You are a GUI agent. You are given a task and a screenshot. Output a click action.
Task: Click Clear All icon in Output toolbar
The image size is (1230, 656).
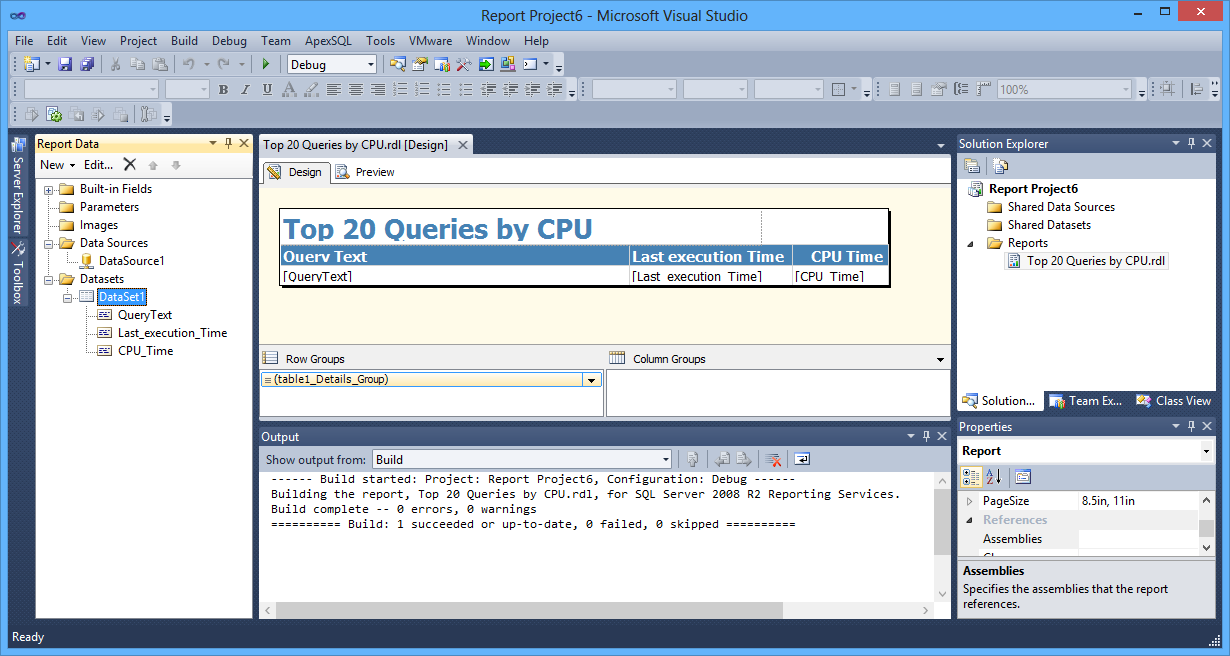773,459
